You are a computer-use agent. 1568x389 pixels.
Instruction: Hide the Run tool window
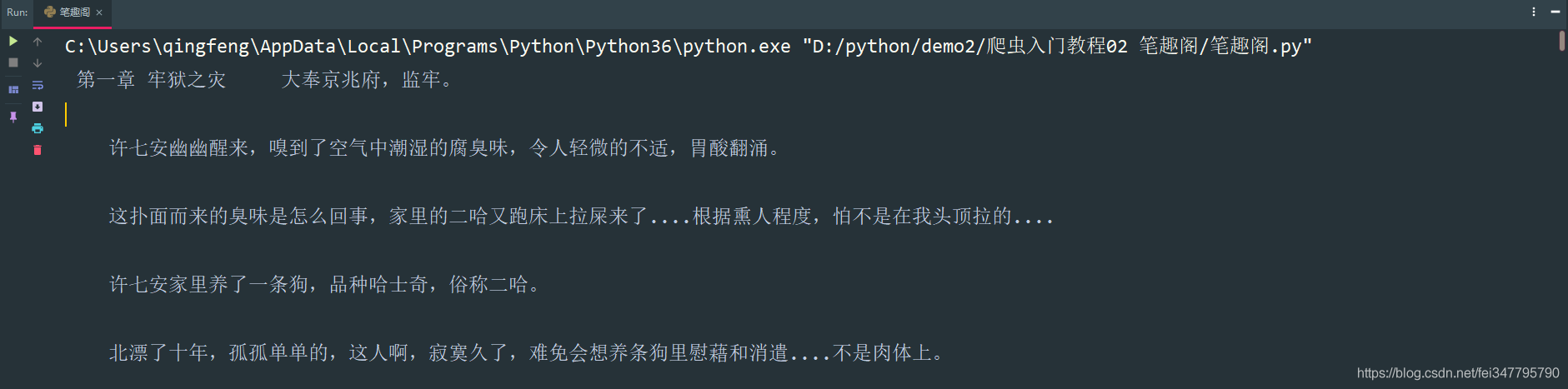coord(1555,12)
